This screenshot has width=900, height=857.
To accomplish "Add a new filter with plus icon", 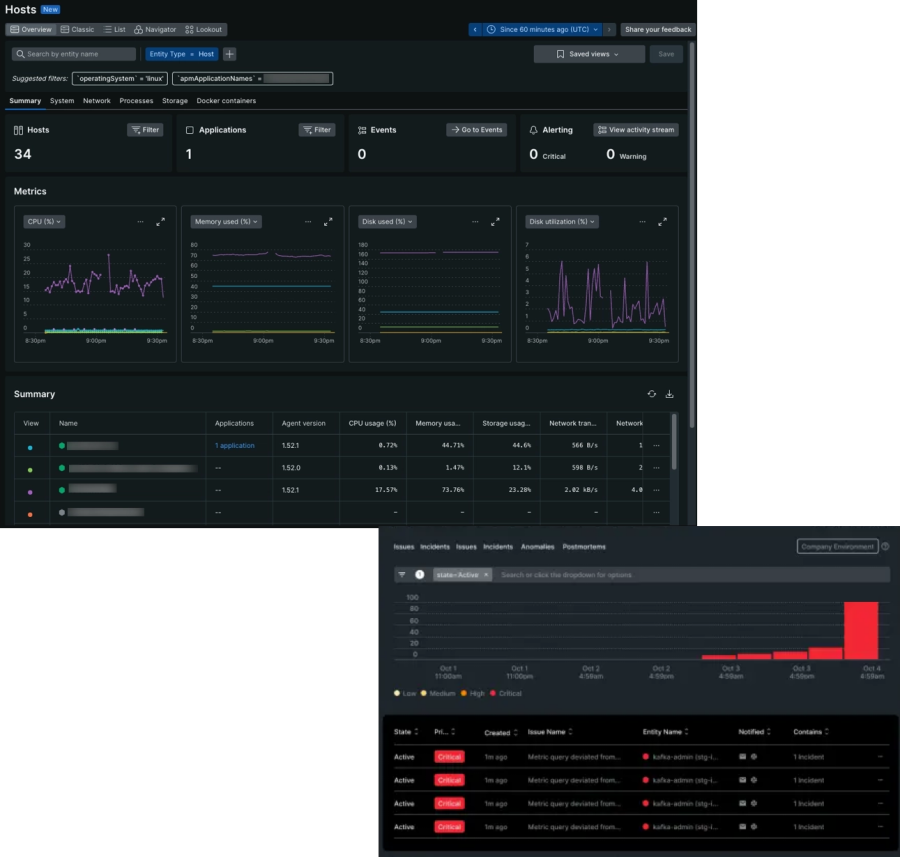I will point(230,54).
